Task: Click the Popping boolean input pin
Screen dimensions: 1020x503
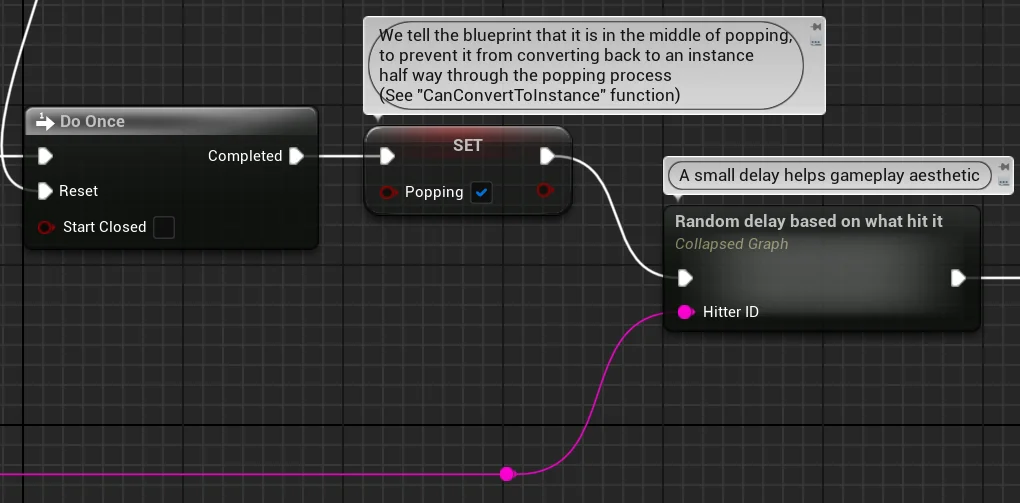Action: click(388, 192)
